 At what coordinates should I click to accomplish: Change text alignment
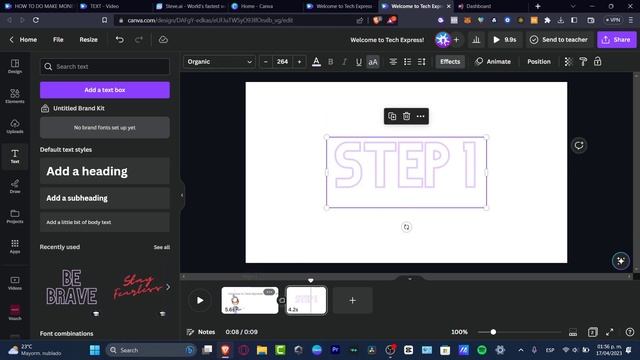pyautogui.click(x=393, y=62)
